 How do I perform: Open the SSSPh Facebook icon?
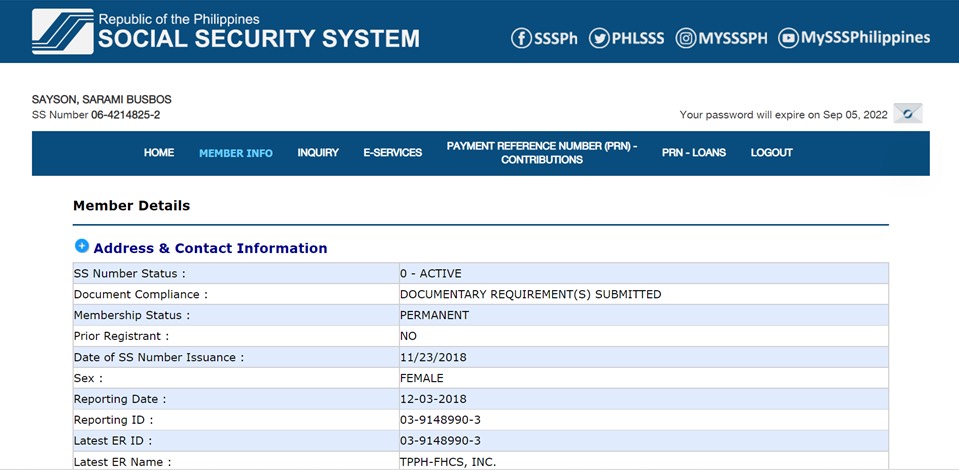(x=521, y=38)
